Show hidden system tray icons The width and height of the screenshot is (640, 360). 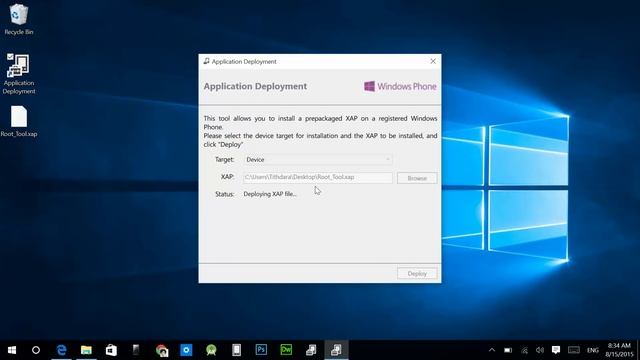[x=492, y=350]
